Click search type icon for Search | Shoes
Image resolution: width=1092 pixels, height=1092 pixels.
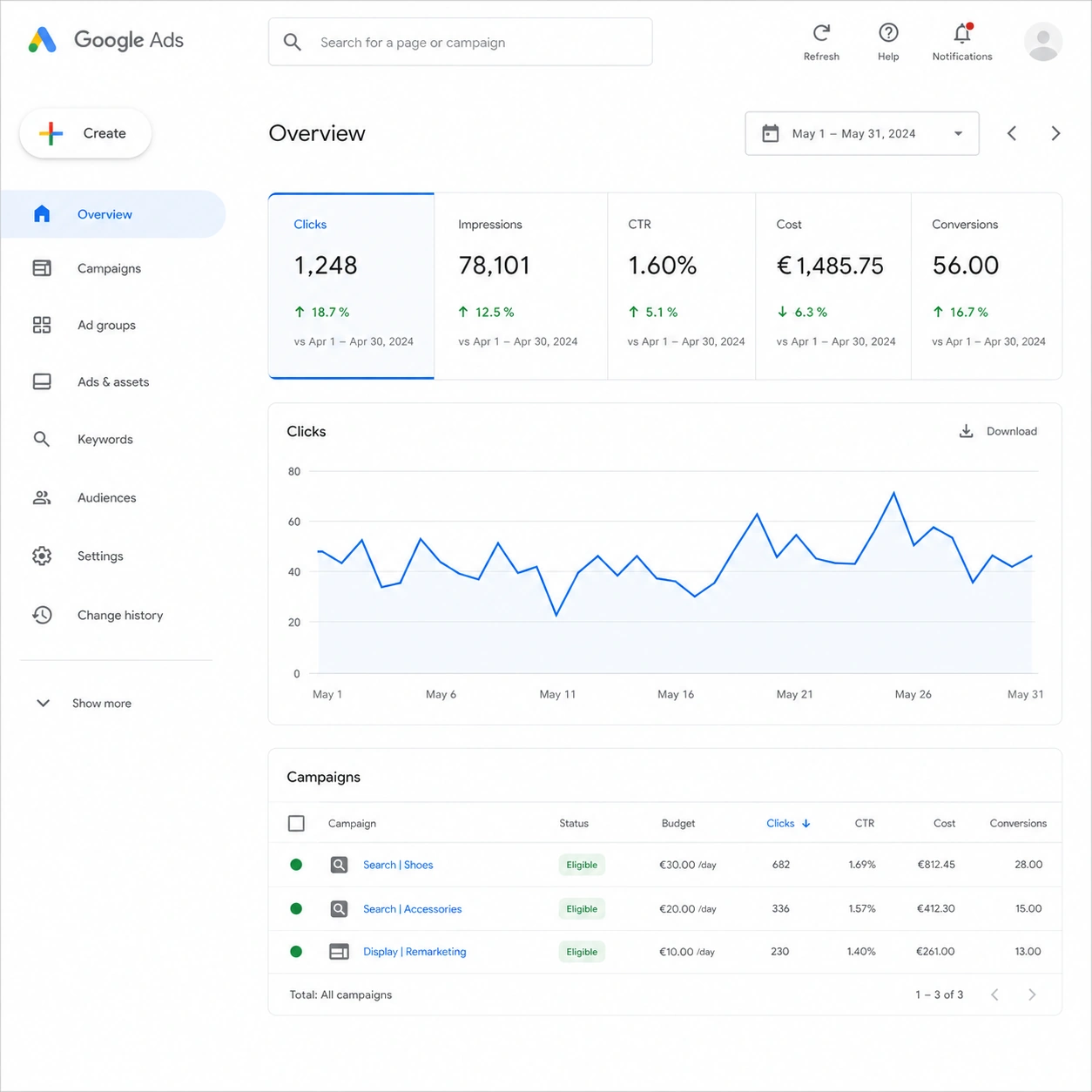(340, 865)
